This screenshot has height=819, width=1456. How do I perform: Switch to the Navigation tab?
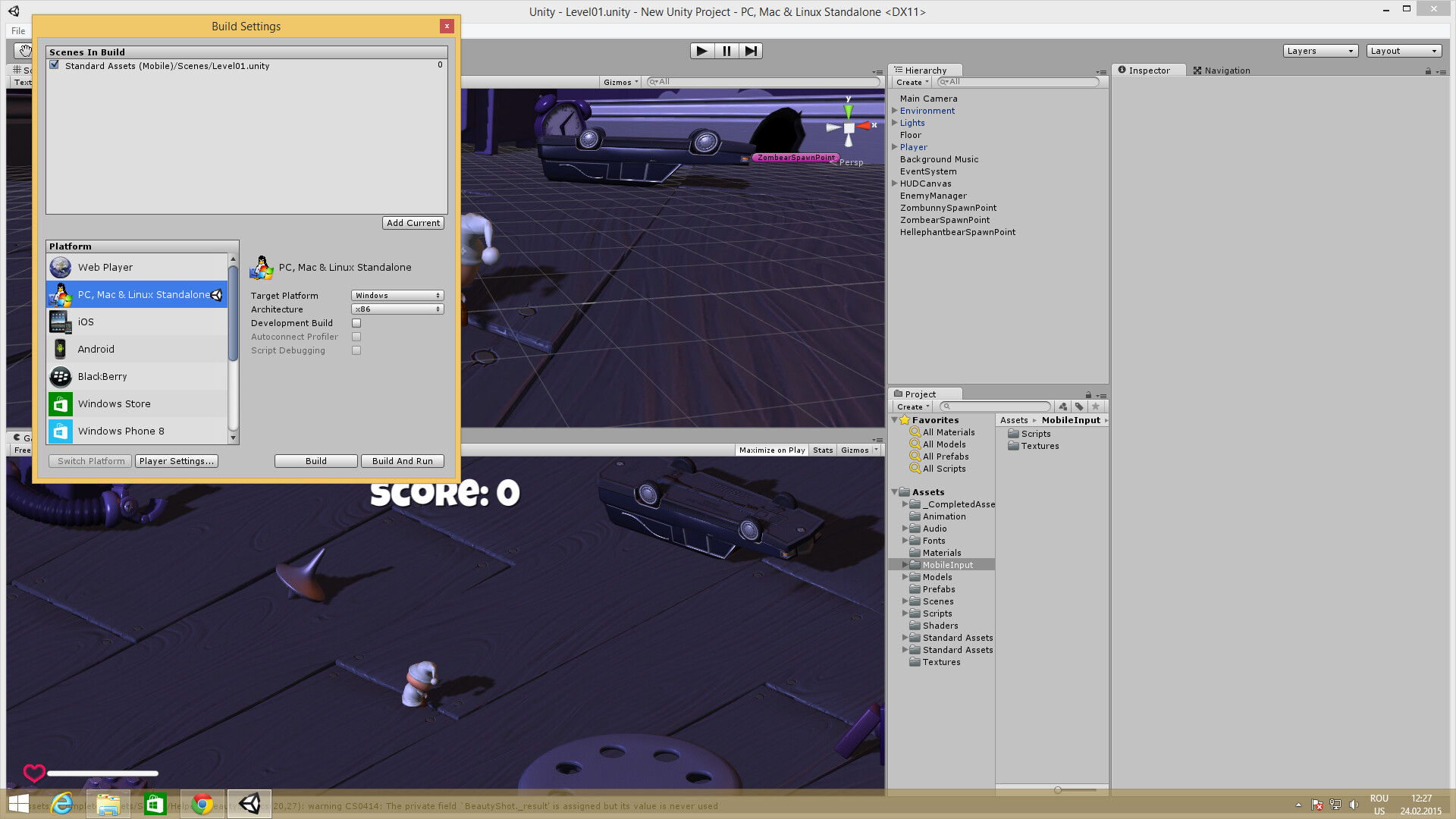tap(1221, 71)
